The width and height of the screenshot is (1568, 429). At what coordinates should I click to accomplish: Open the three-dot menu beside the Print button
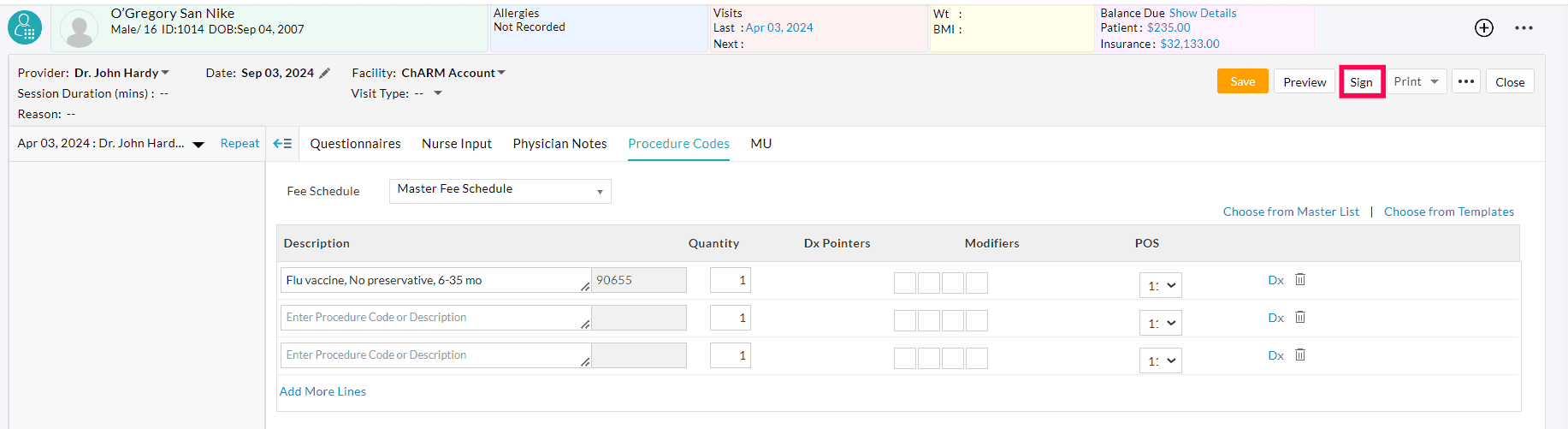coord(1466,82)
